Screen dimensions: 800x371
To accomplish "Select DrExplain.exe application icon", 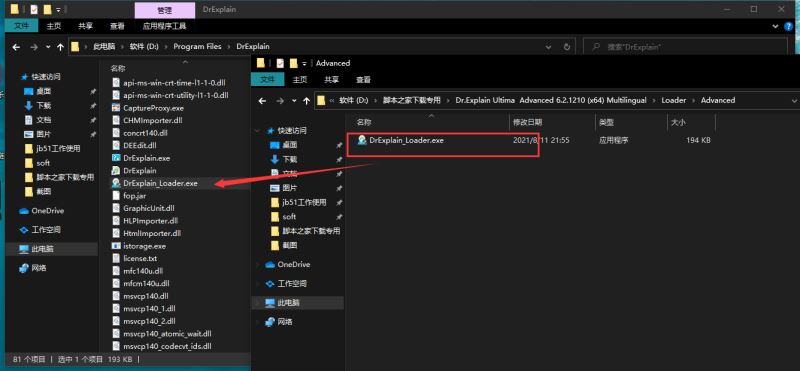I will pos(115,158).
